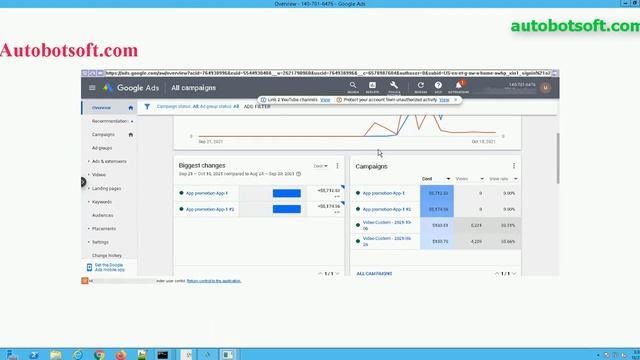Click View link for YouTube channels
Image resolution: width=640 pixels, height=360 pixels.
point(325,100)
